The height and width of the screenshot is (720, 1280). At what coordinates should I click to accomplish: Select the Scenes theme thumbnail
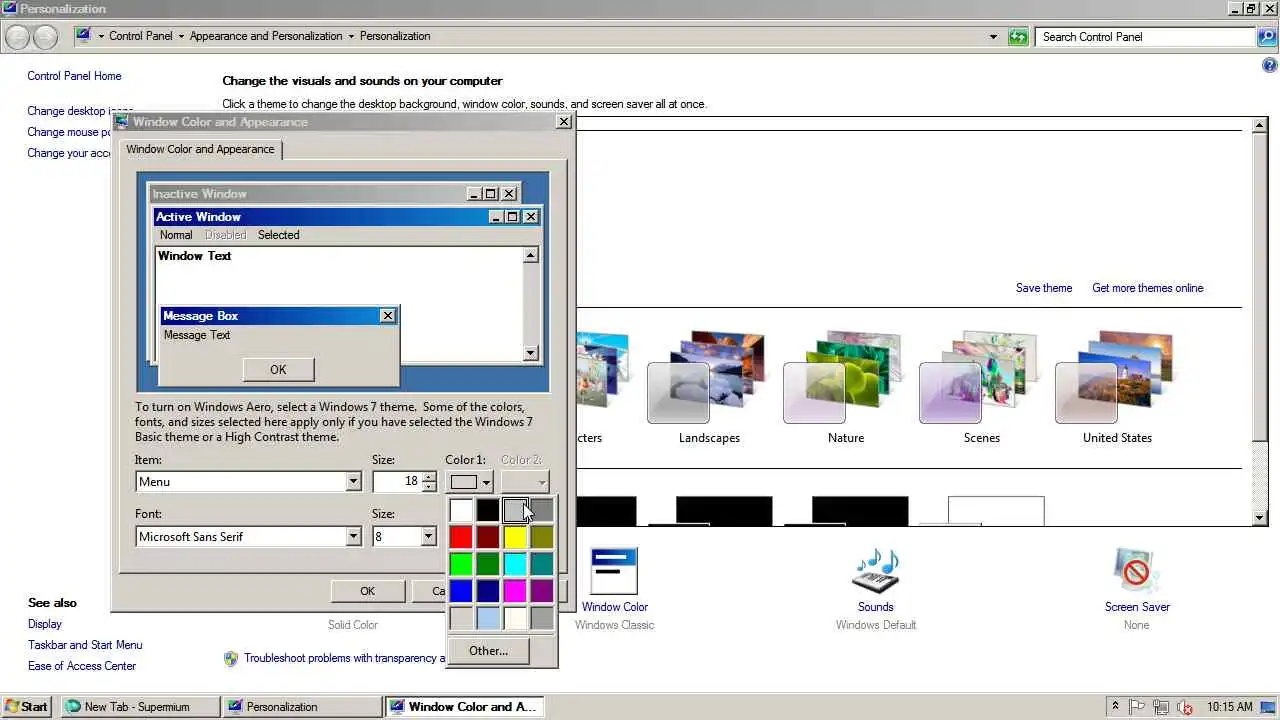(980, 378)
